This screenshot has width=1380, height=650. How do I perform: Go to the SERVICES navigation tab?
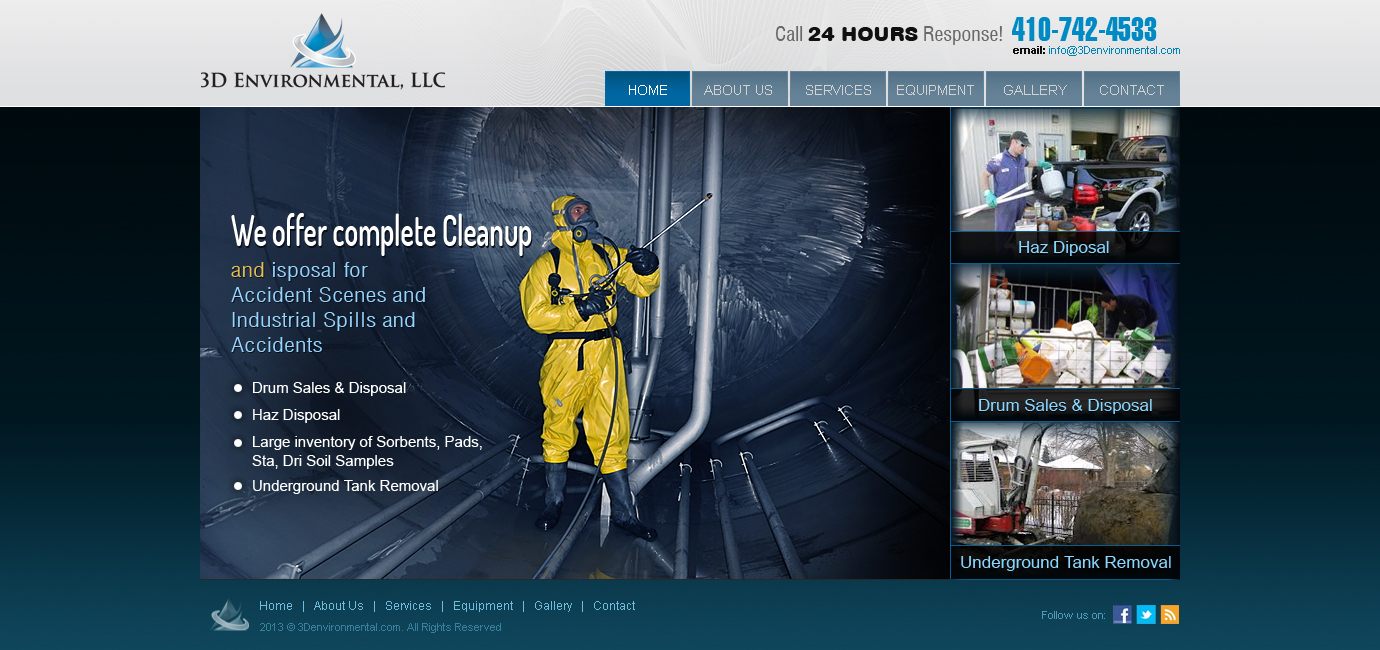tap(838, 89)
